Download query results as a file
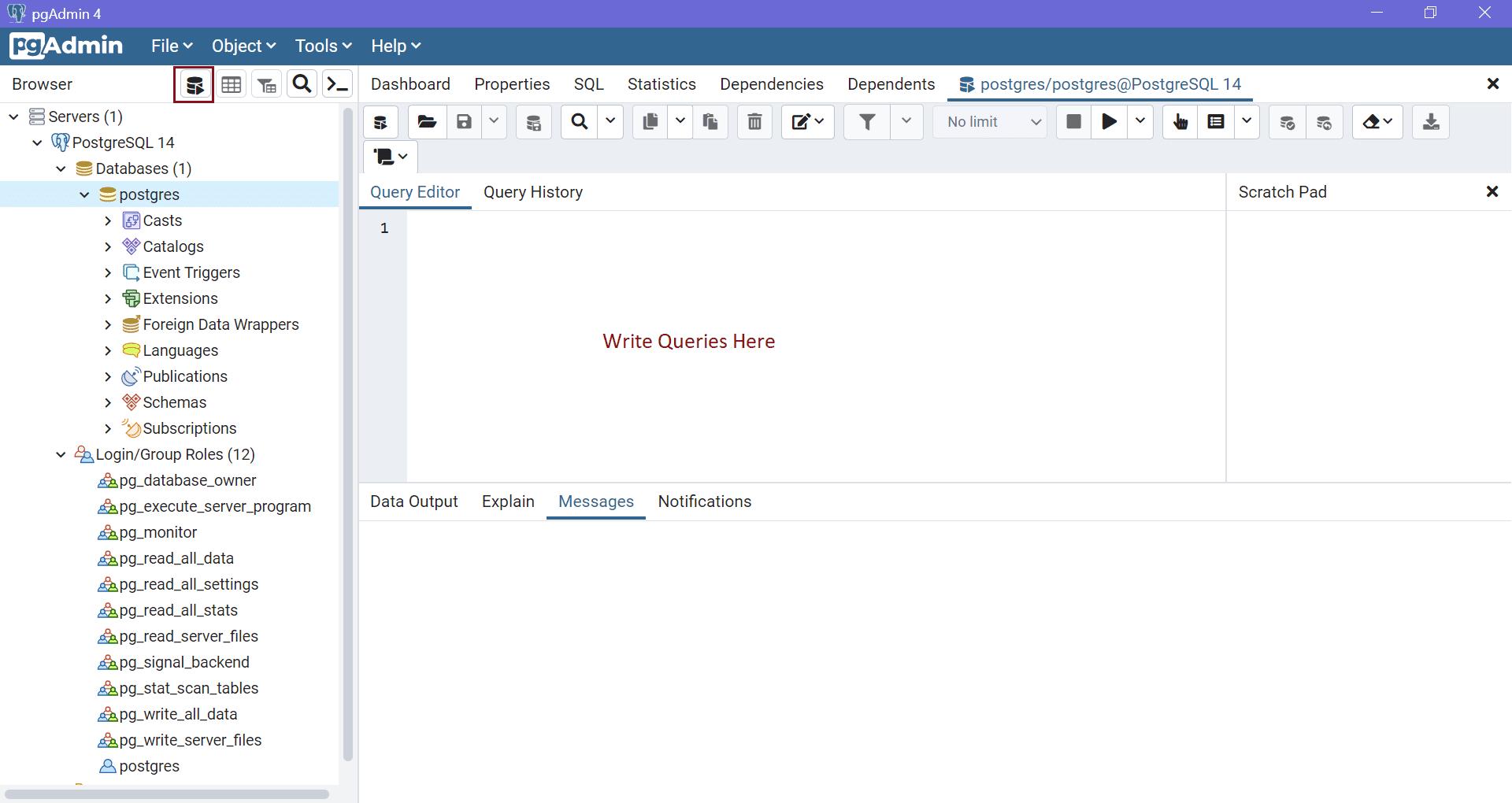 click(1430, 122)
